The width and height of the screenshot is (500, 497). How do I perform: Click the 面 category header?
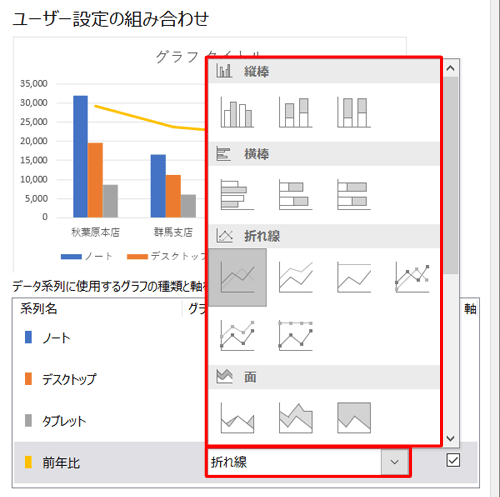324,377
